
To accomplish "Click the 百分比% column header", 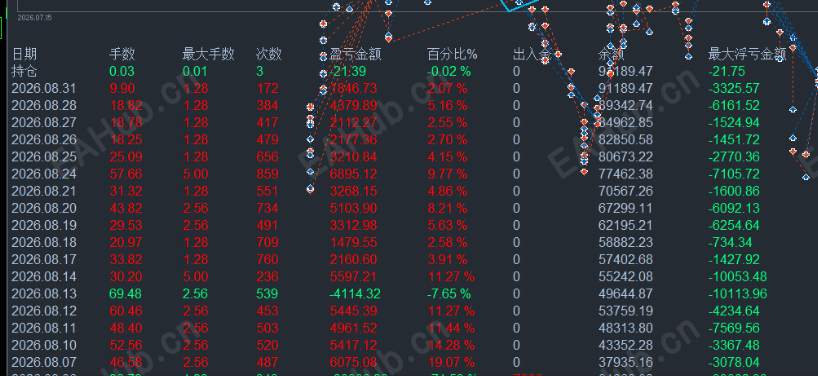I will pos(452,54).
